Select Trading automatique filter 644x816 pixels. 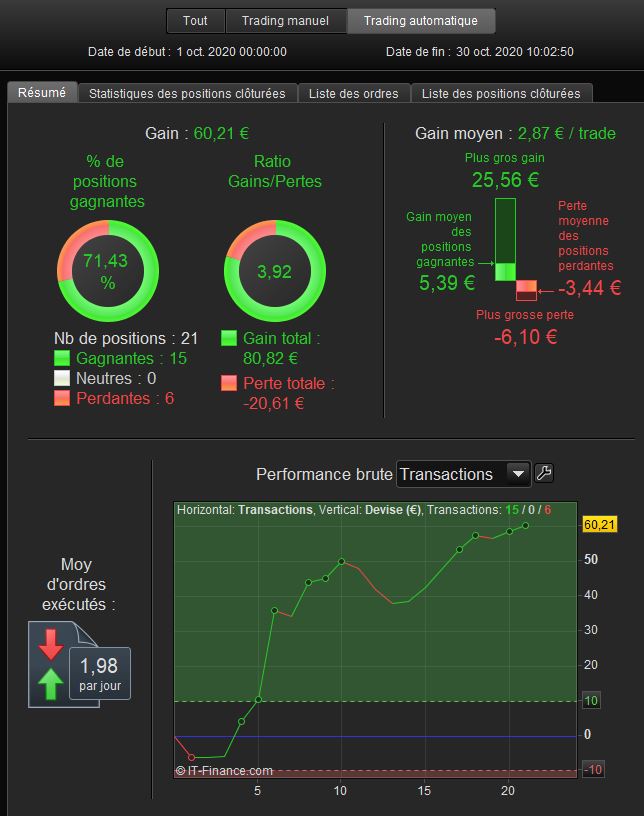(421, 21)
